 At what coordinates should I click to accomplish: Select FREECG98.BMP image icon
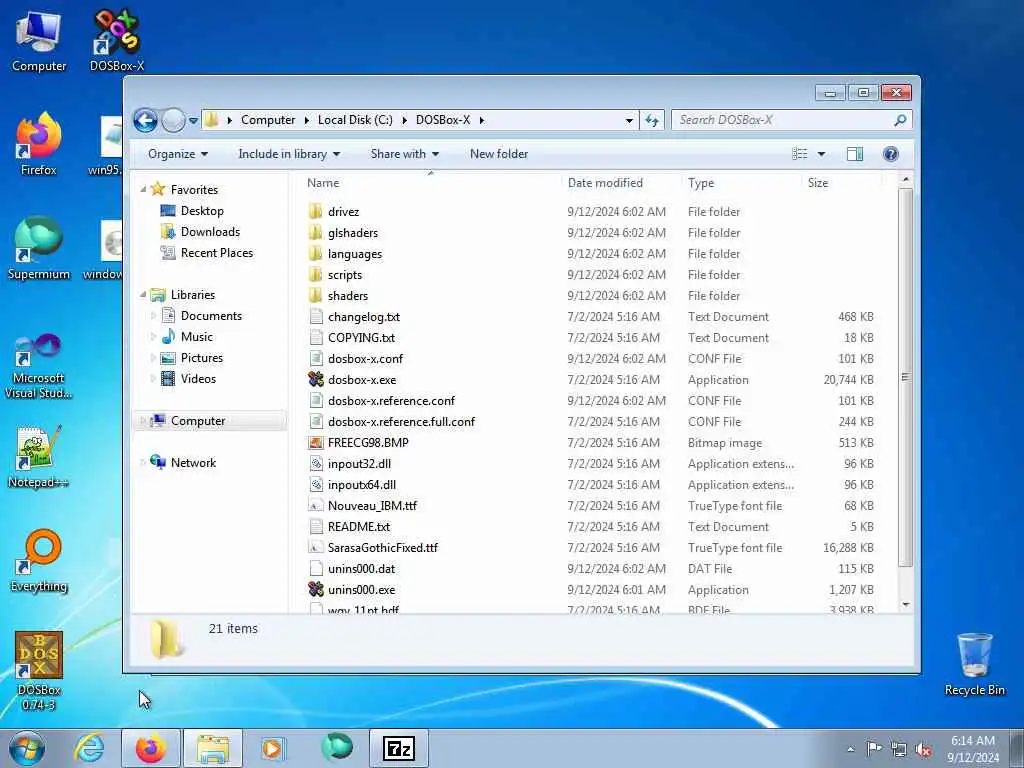[x=316, y=443]
